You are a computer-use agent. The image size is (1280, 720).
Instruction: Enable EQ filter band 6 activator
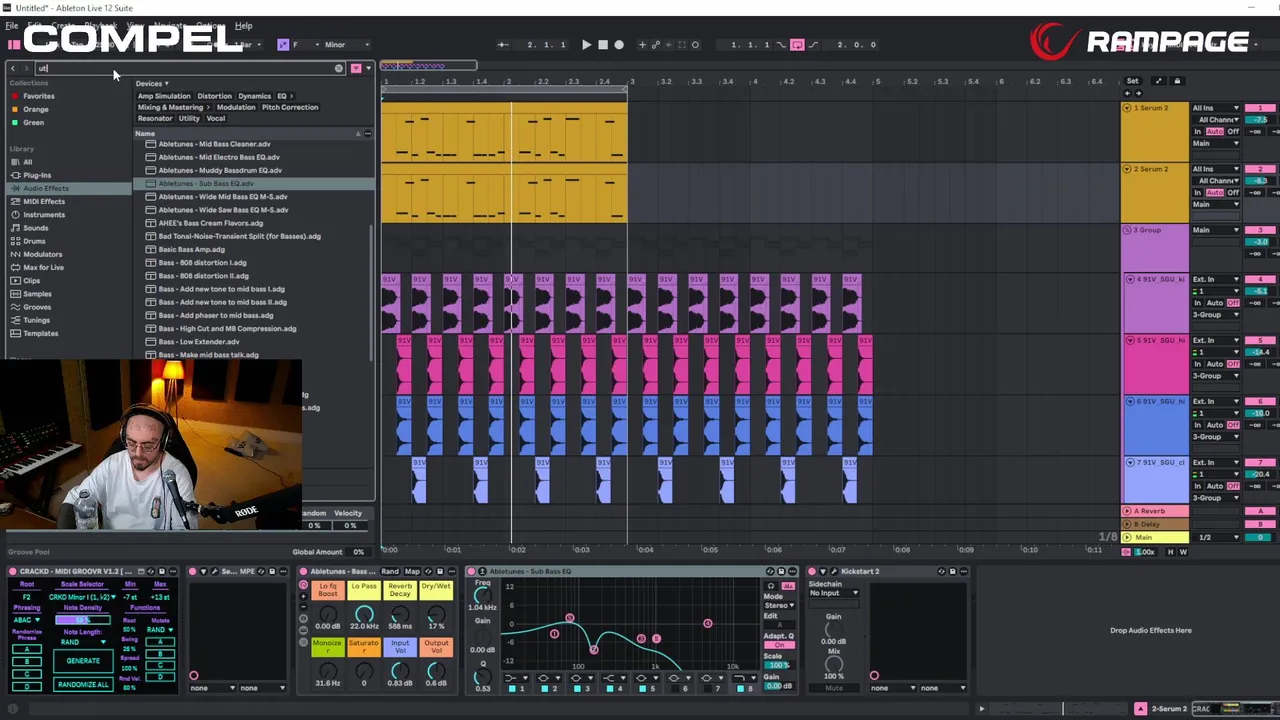674,688
